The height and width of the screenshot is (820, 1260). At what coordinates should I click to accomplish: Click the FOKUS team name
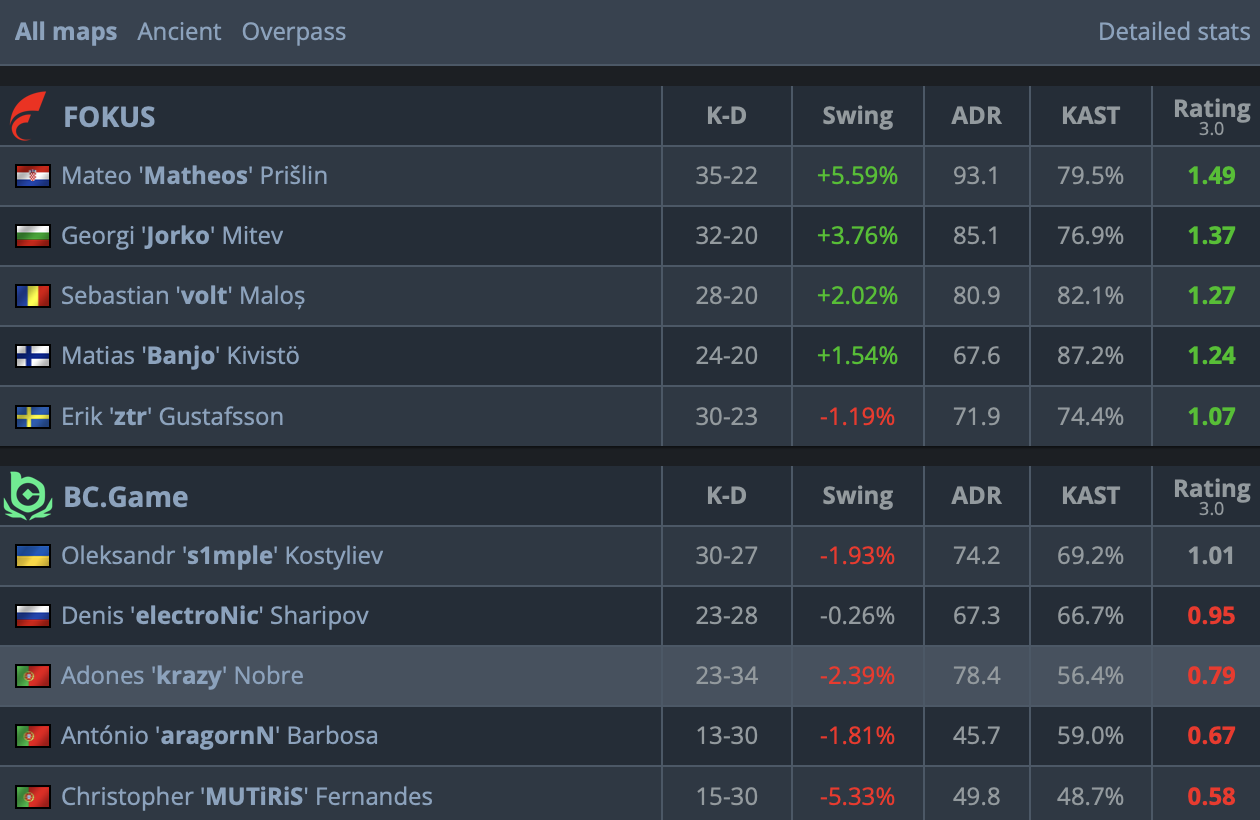(x=109, y=117)
